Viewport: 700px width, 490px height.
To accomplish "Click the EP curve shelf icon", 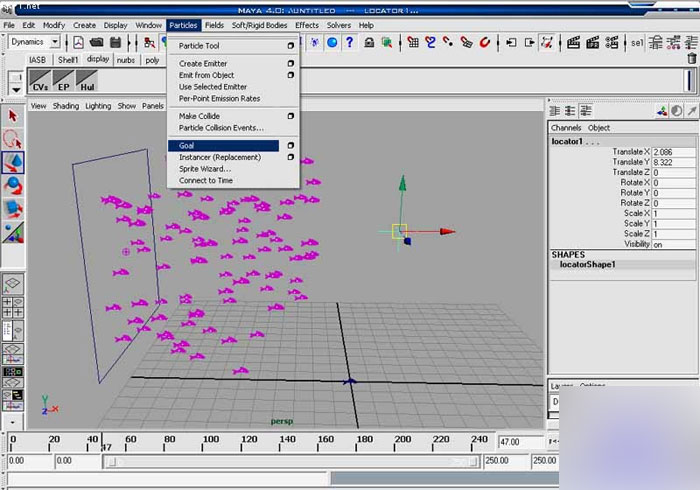I will (x=63, y=82).
